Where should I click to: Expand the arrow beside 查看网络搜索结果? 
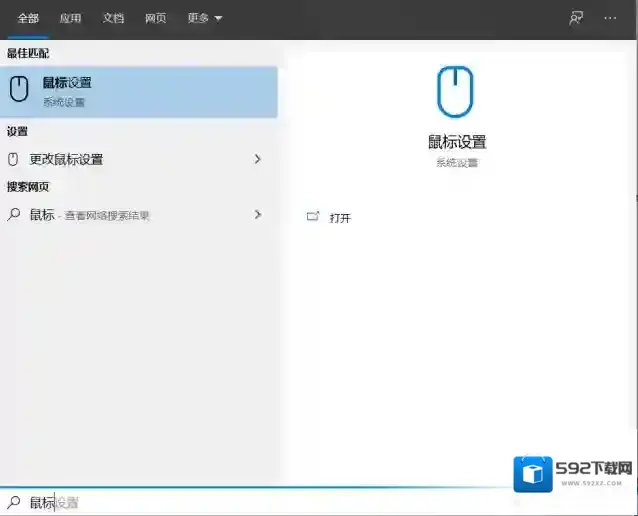point(257,214)
